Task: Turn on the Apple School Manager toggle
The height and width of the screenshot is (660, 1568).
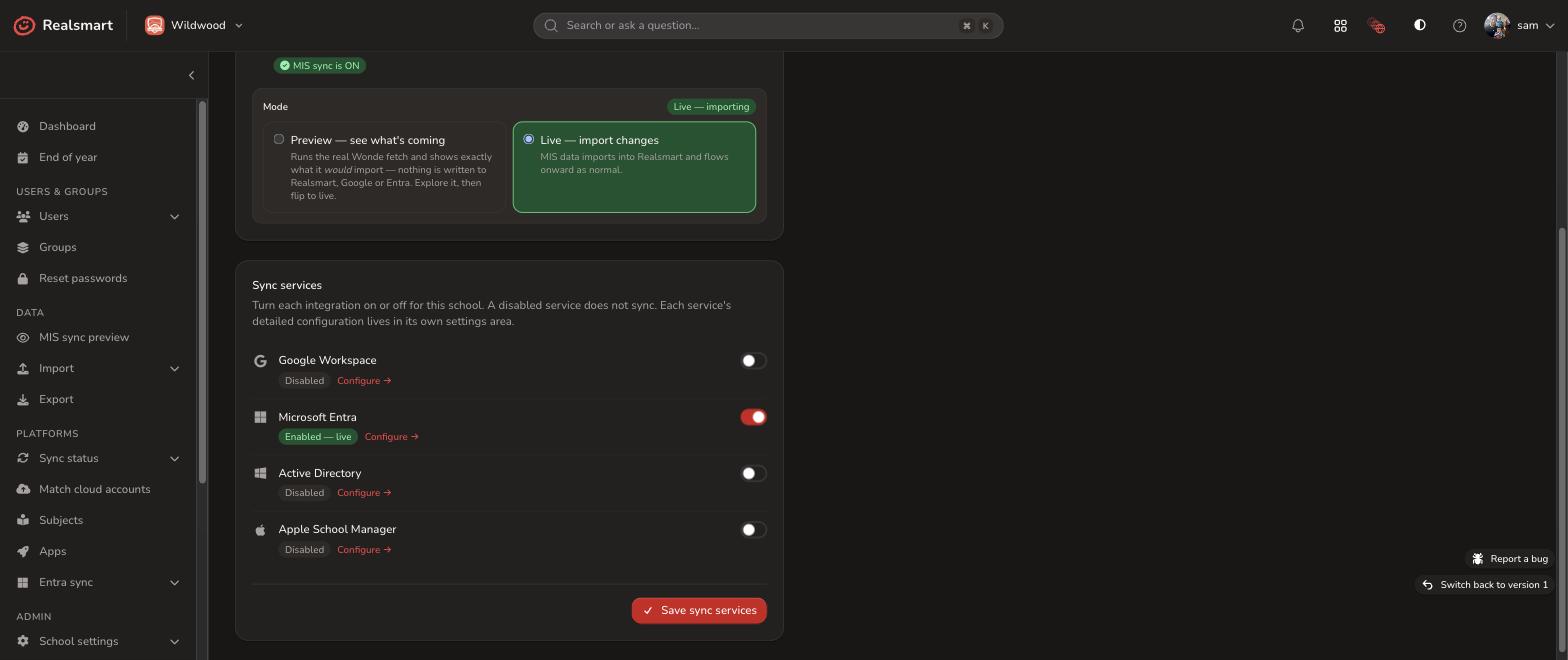Action: [x=753, y=530]
